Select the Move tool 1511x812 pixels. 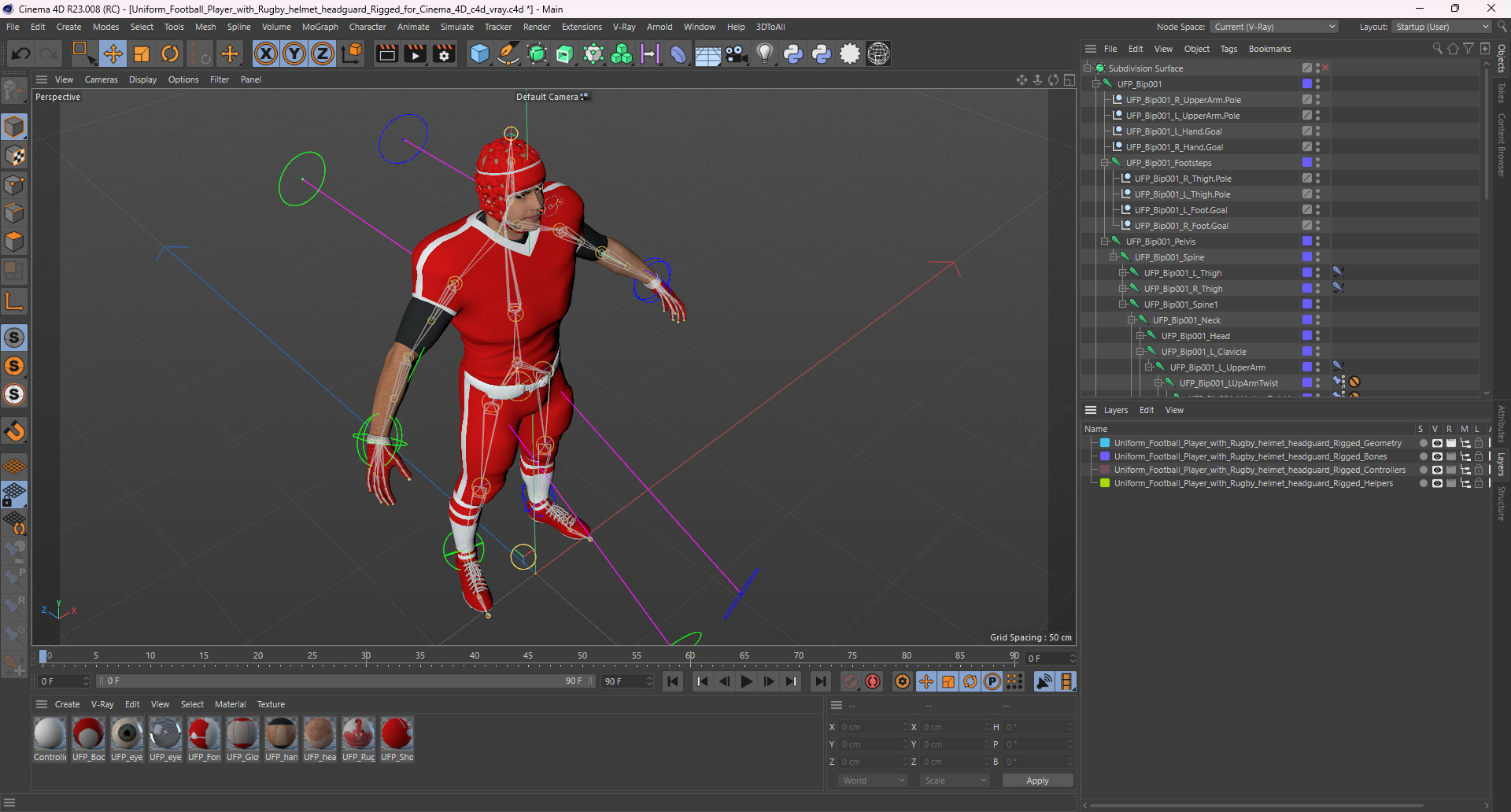point(113,54)
